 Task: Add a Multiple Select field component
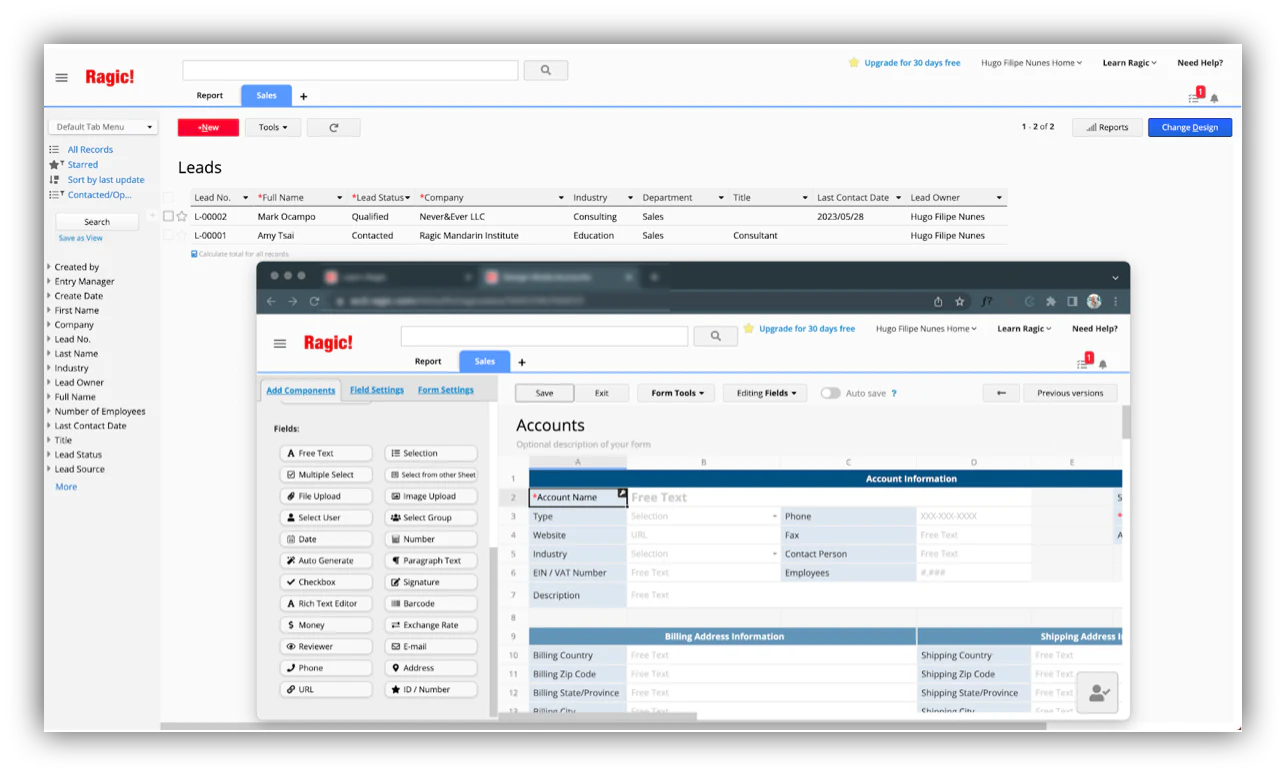tap(326, 475)
